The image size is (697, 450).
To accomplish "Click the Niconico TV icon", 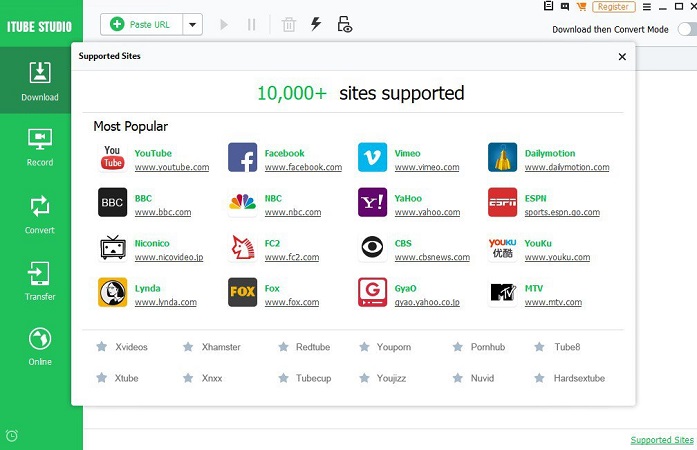I will pos(112,247).
